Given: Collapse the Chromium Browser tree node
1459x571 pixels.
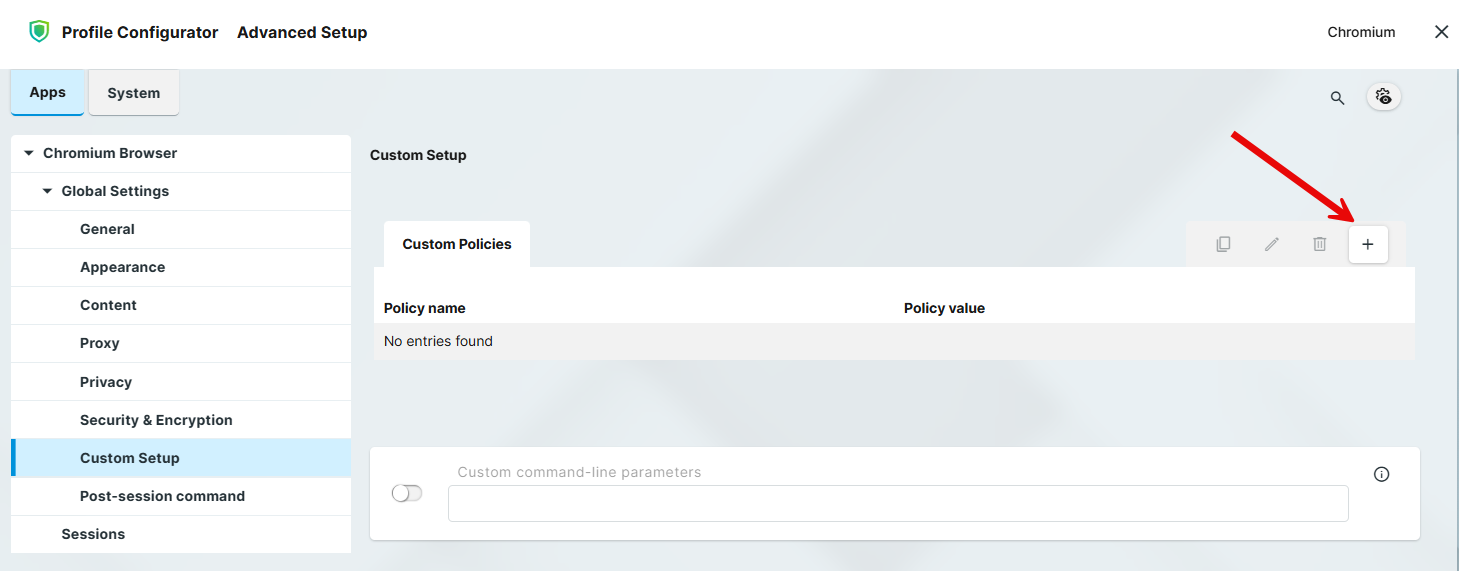Looking at the screenshot, I should pyautogui.click(x=29, y=153).
